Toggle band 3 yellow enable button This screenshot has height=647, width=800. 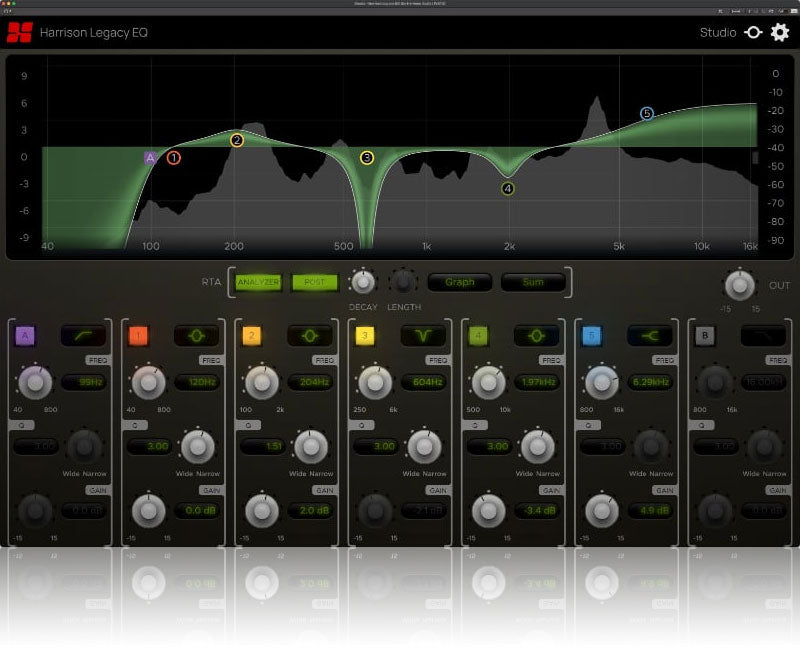coord(365,336)
